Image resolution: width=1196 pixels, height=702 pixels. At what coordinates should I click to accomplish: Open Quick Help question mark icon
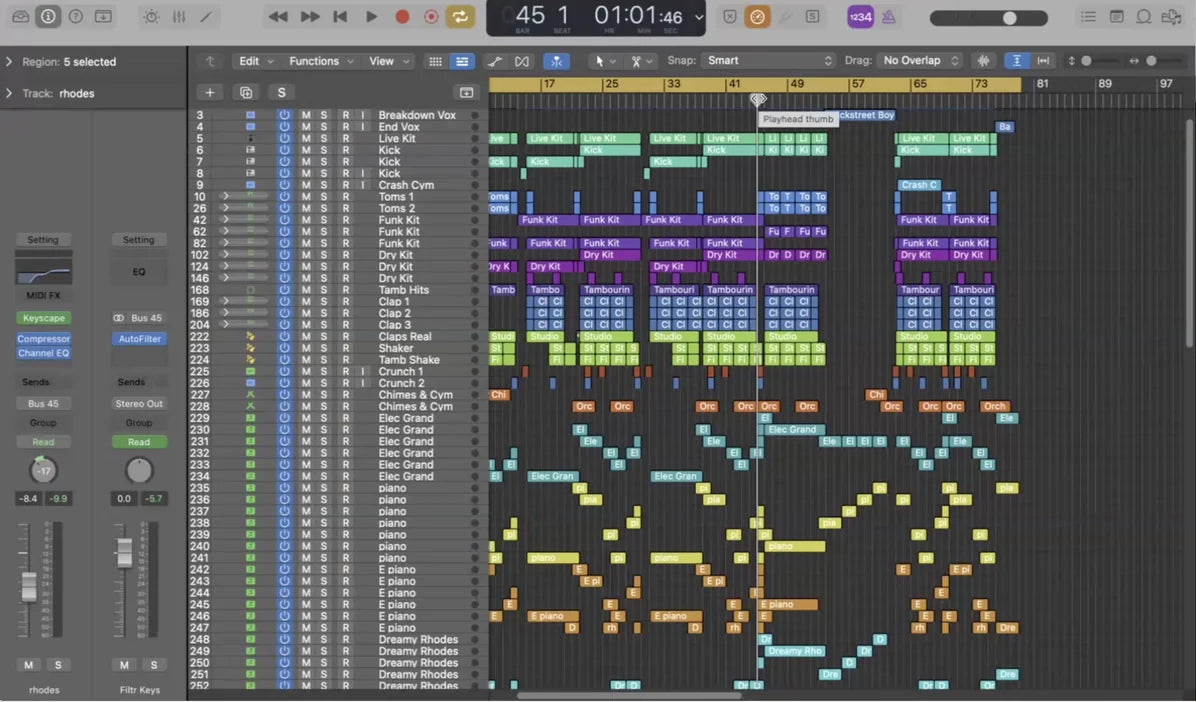(x=76, y=16)
